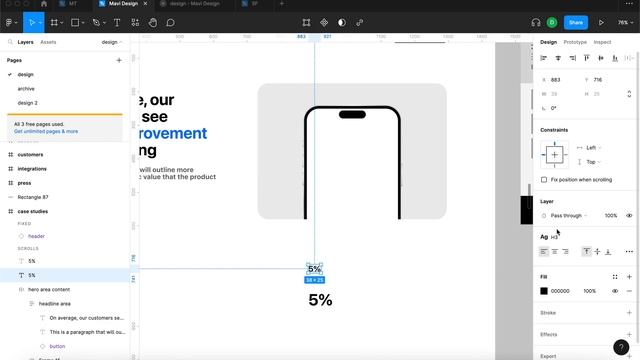
Task: Select the archive page
Action: pyautogui.click(x=26, y=89)
